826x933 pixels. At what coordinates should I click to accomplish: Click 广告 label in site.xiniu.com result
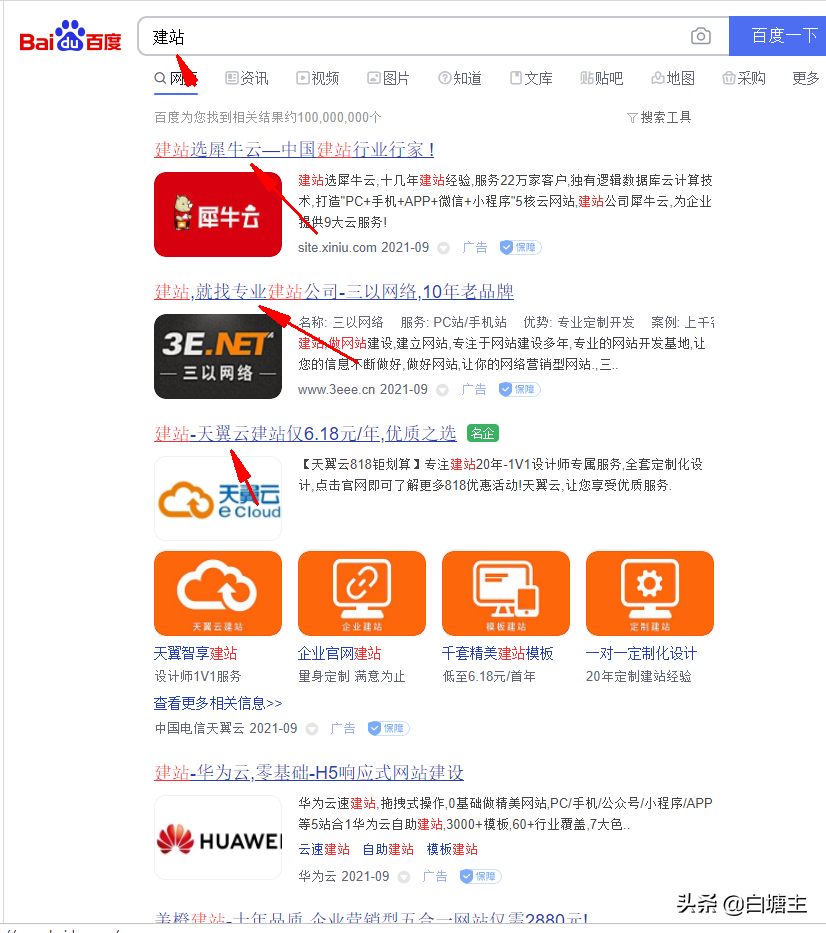[475, 248]
